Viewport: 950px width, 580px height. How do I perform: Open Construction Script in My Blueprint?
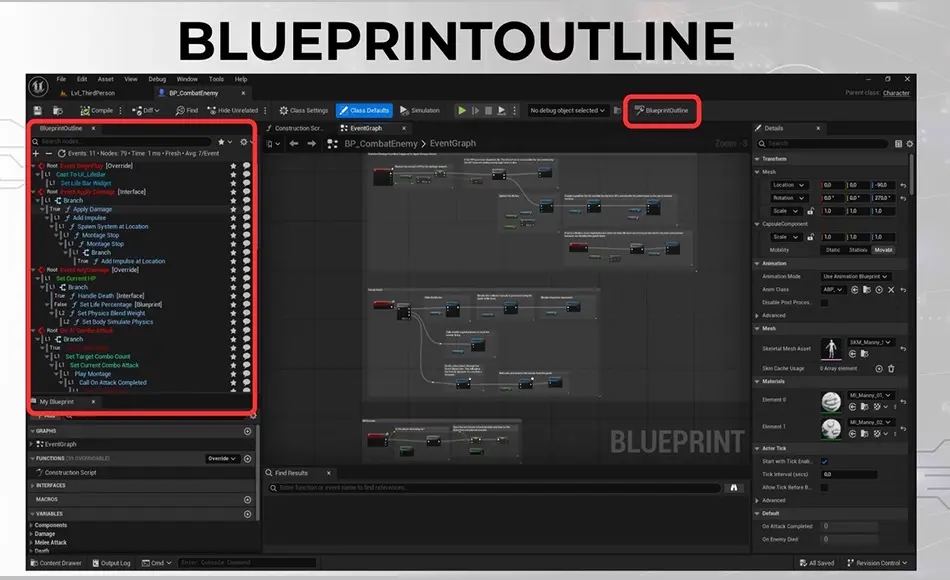coord(70,473)
